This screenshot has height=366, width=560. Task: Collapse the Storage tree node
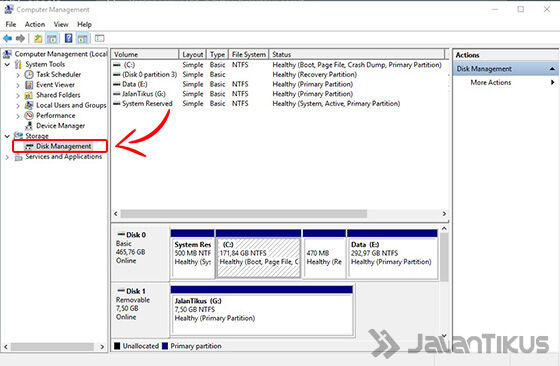[x=7, y=136]
